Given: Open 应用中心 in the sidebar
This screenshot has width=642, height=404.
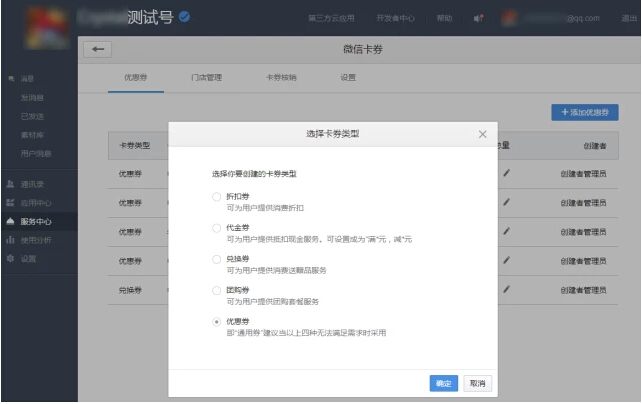Looking at the screenshot, I should coord(35,203).
